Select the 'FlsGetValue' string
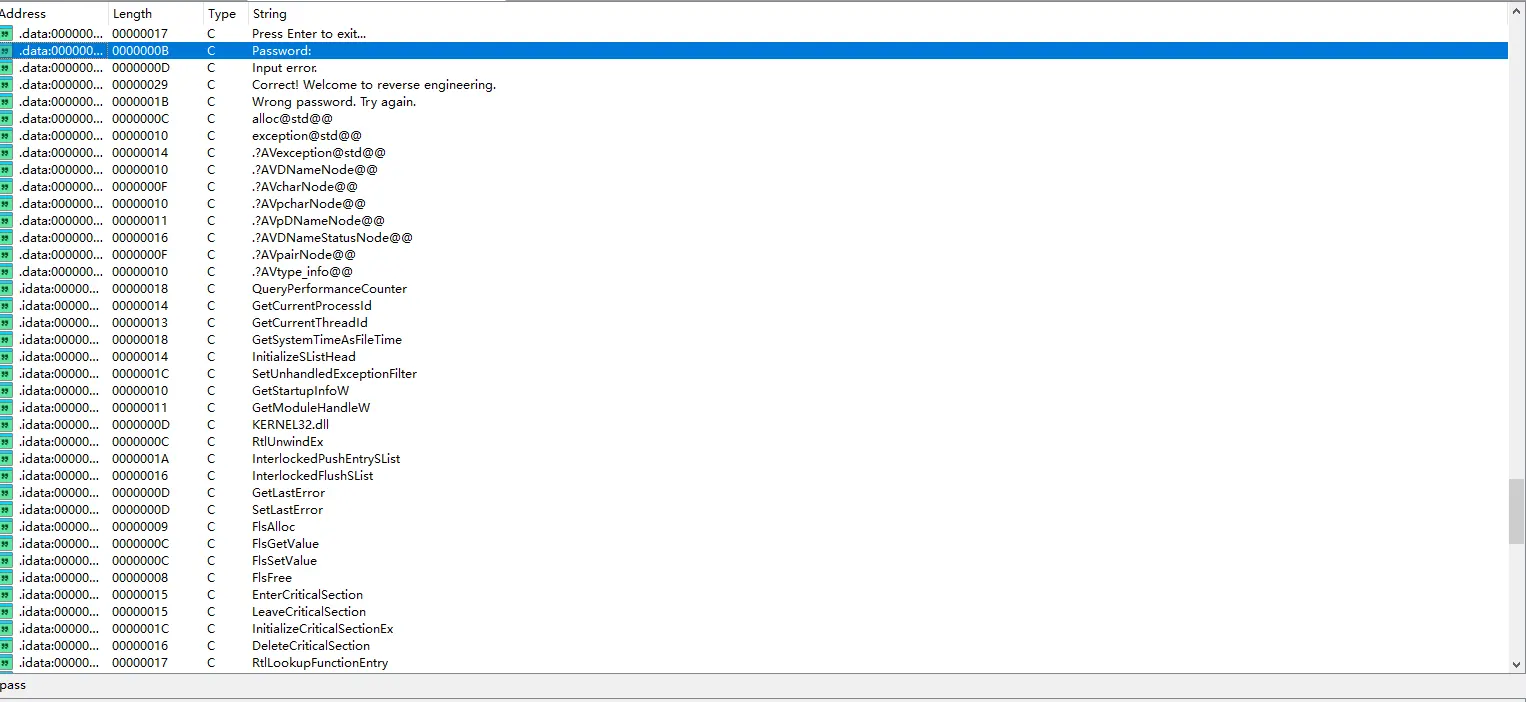 pyautogui.click(x=285, y=544)
